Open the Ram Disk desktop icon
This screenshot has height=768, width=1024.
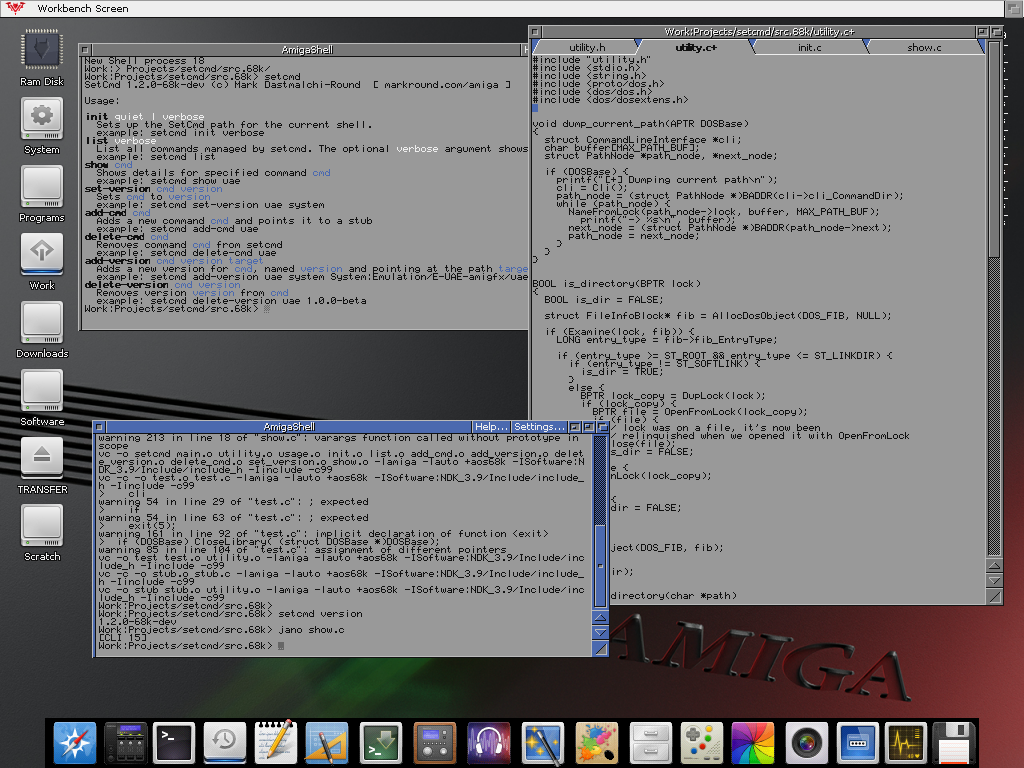tap(41, 51)
